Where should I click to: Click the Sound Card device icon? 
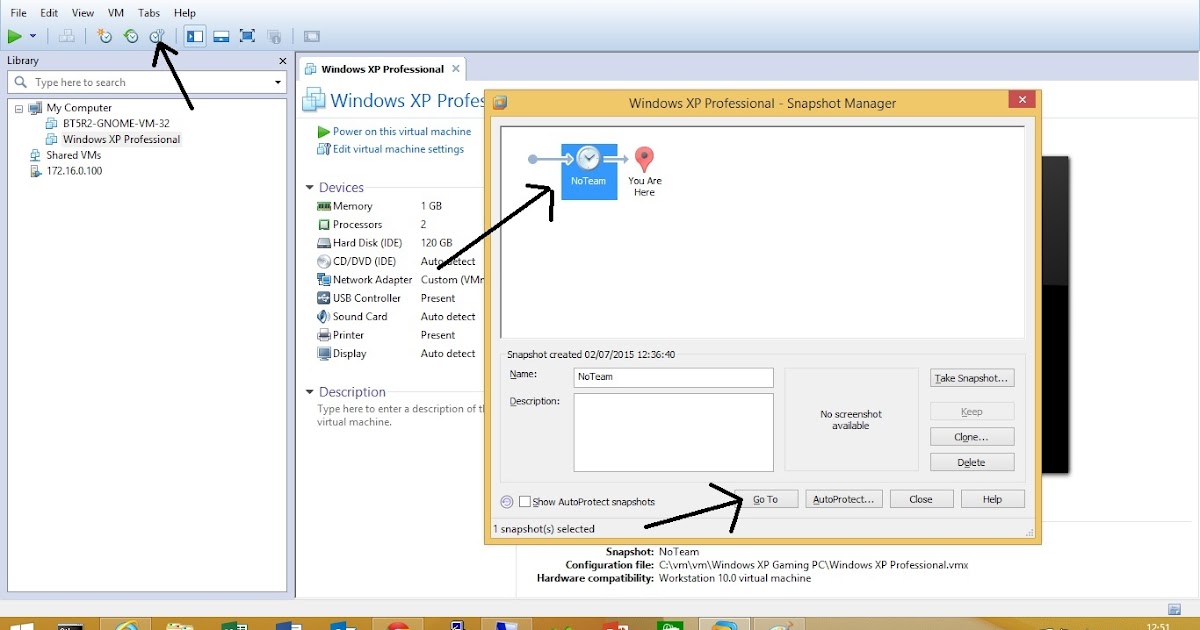pyautogui.click(x=324, y=317)
